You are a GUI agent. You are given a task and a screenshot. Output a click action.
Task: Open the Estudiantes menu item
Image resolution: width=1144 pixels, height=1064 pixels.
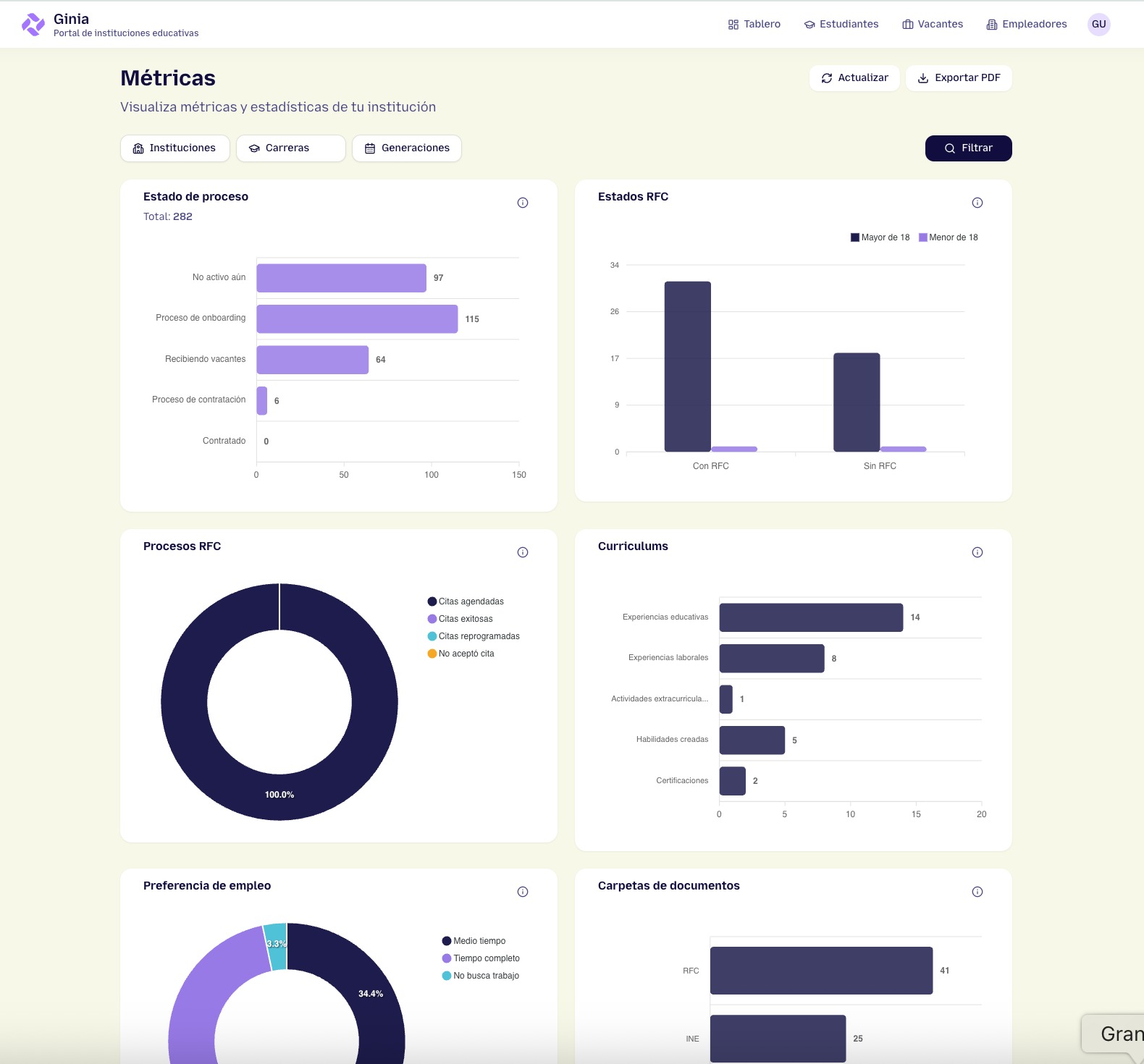[x=841, y=24]
